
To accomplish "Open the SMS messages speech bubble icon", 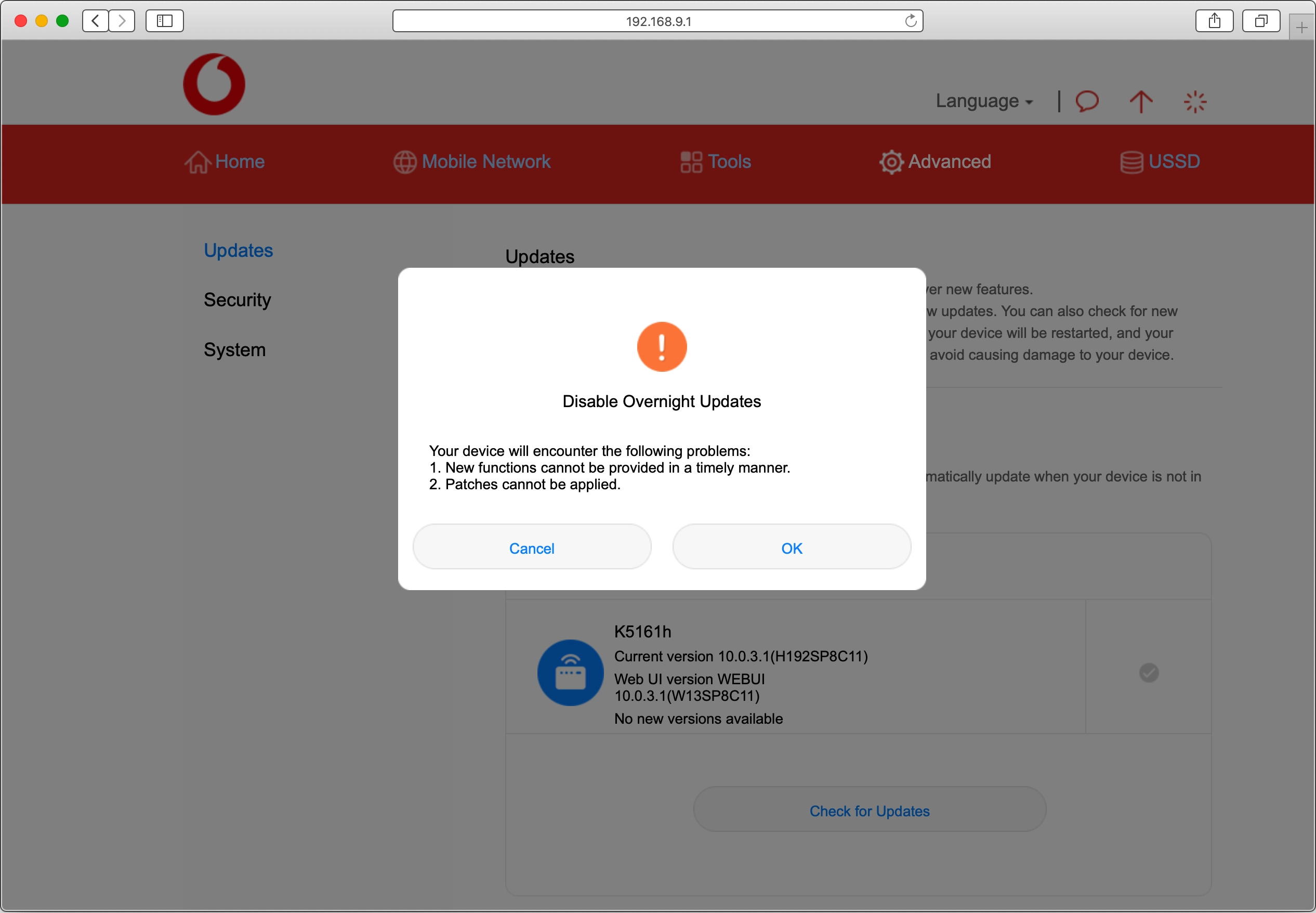I will [x=1086, y=101].
